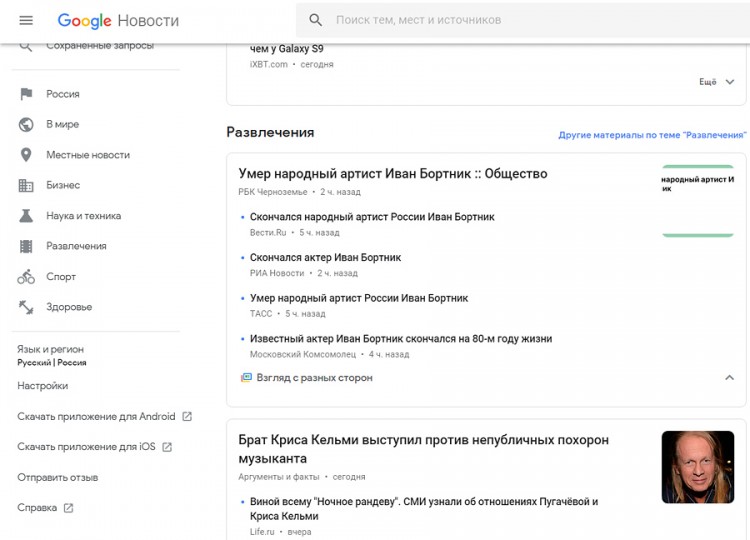
Task: Click the external link icon beside Справка
Action: click(68, 508)
